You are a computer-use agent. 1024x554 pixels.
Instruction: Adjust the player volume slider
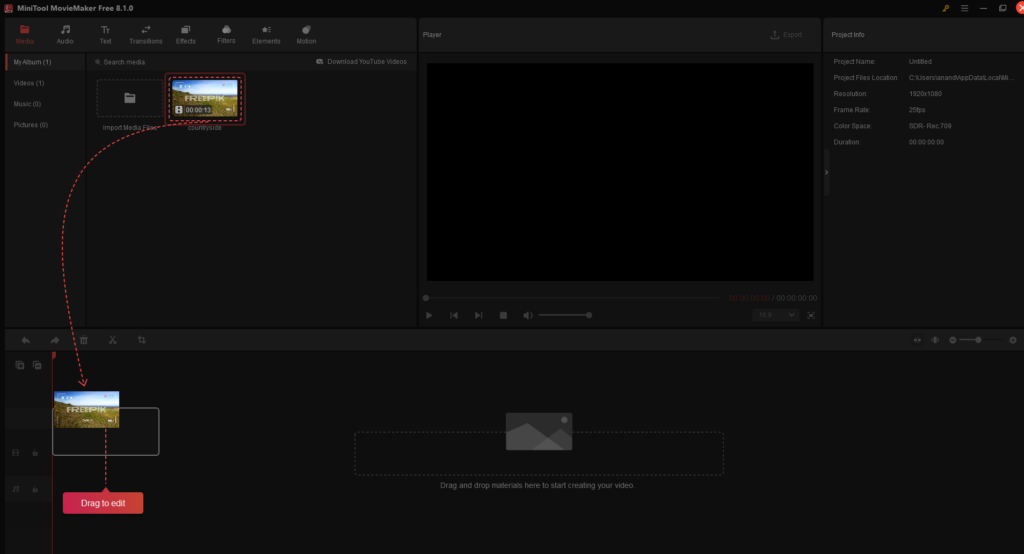[566, 315]
